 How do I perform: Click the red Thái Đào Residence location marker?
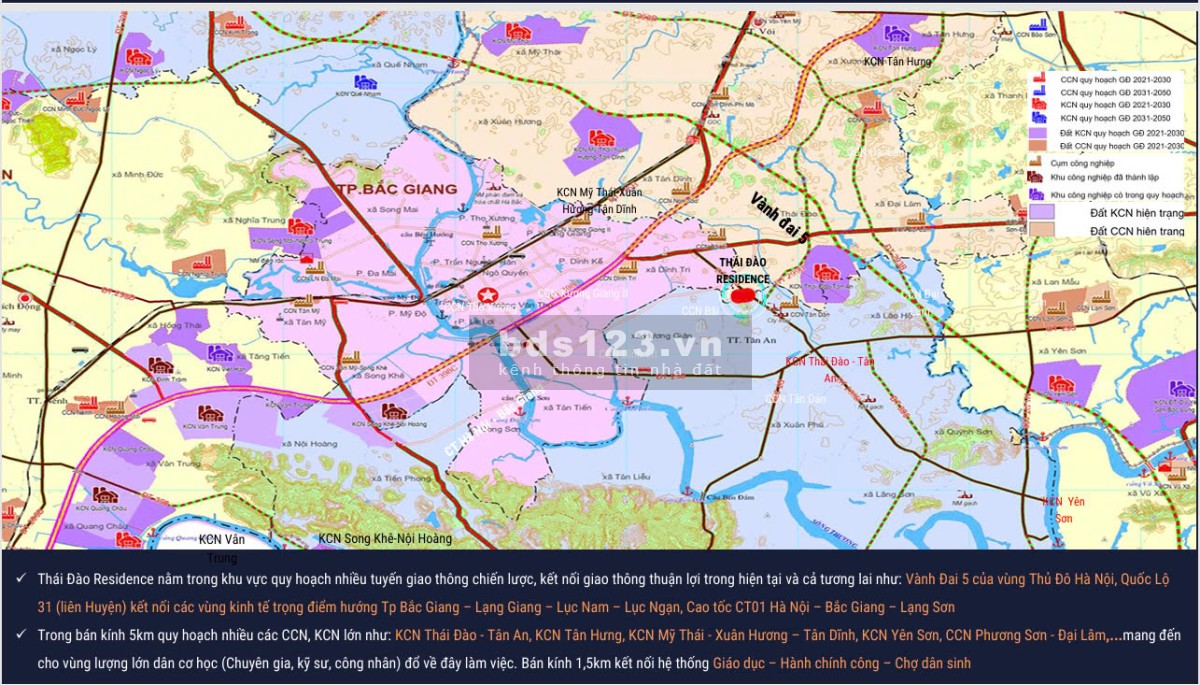point(741,296)
